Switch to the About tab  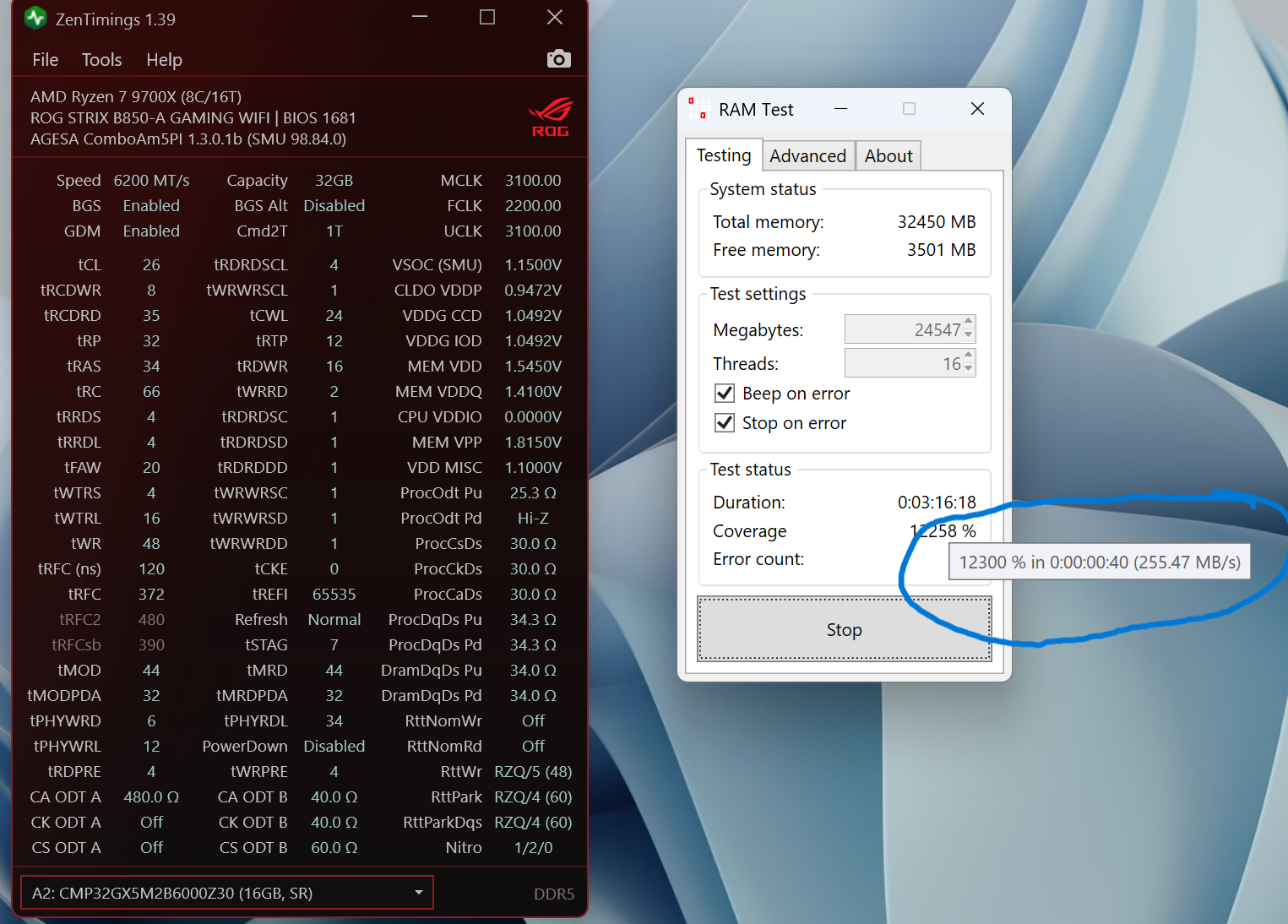coord(889,156)
